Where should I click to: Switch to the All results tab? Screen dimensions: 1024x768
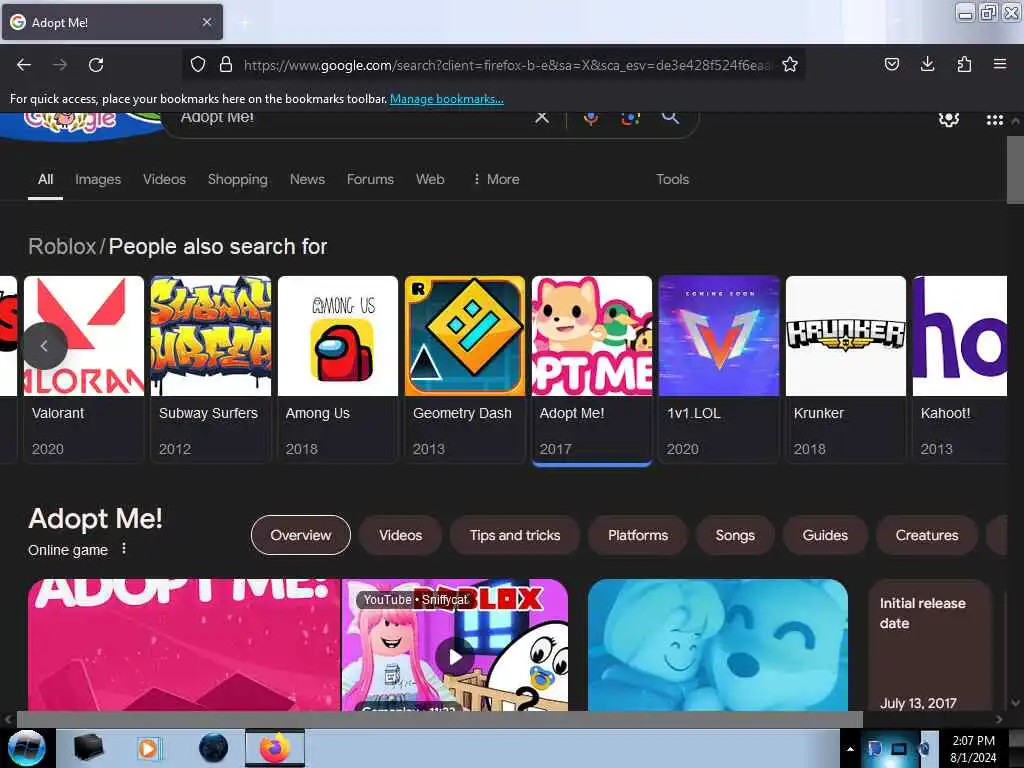point(45,179)
